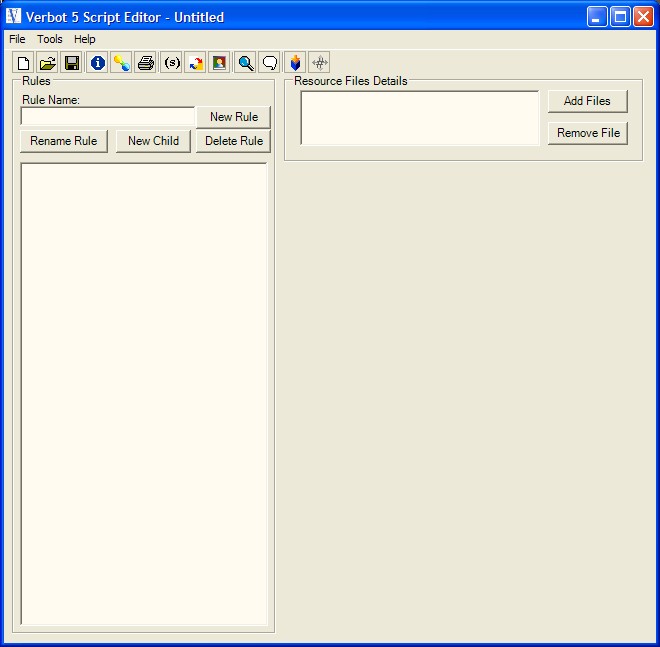This screenshot has height=647, width=660.
Task: Click the New Child button
Action: [153, 141]
